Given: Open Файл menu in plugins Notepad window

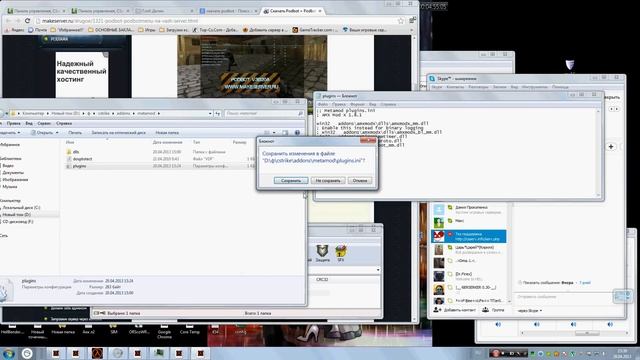Looking at the screenshot, I should (322, 104).
